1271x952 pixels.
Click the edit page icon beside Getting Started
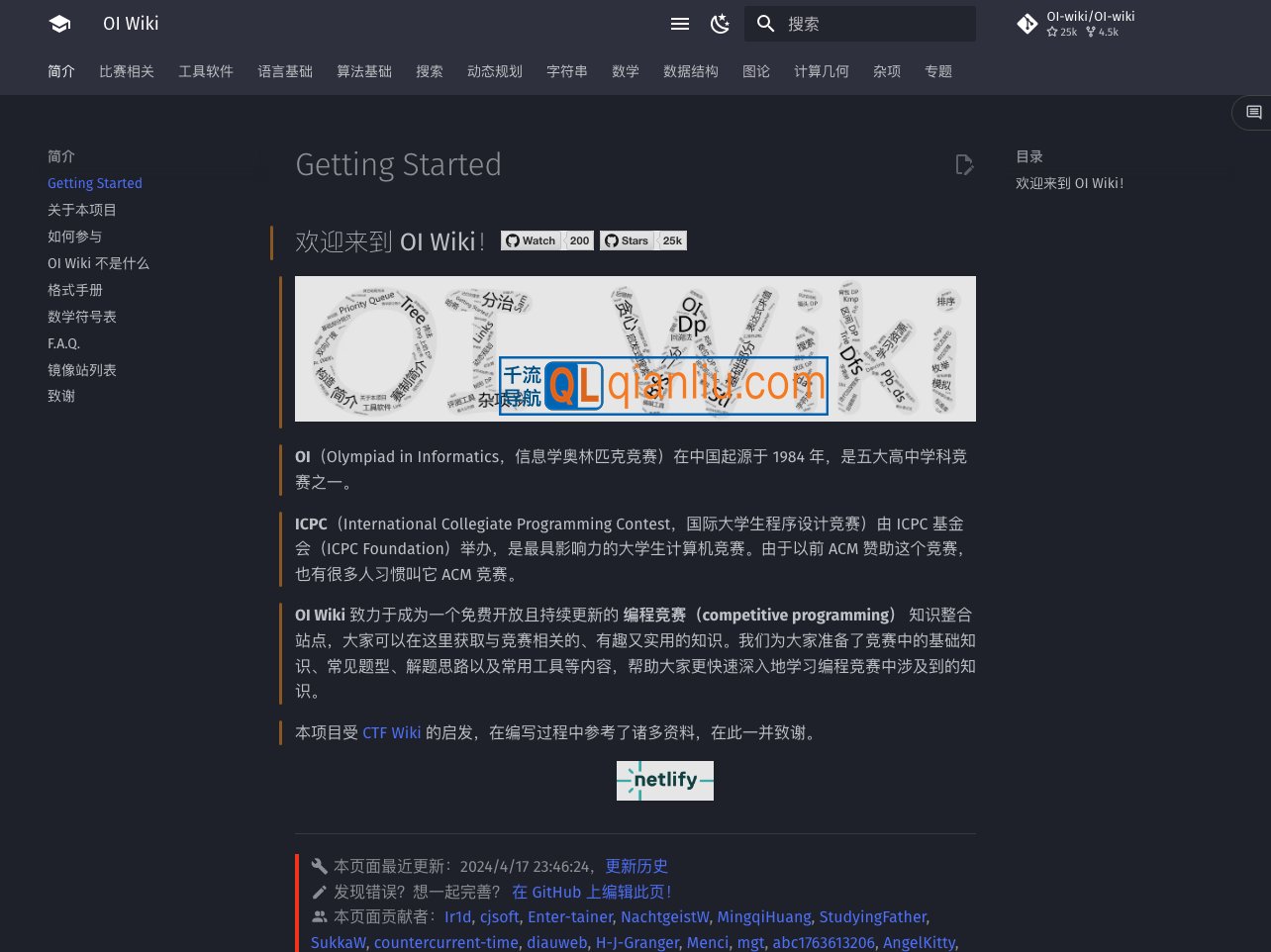(964, 165)
